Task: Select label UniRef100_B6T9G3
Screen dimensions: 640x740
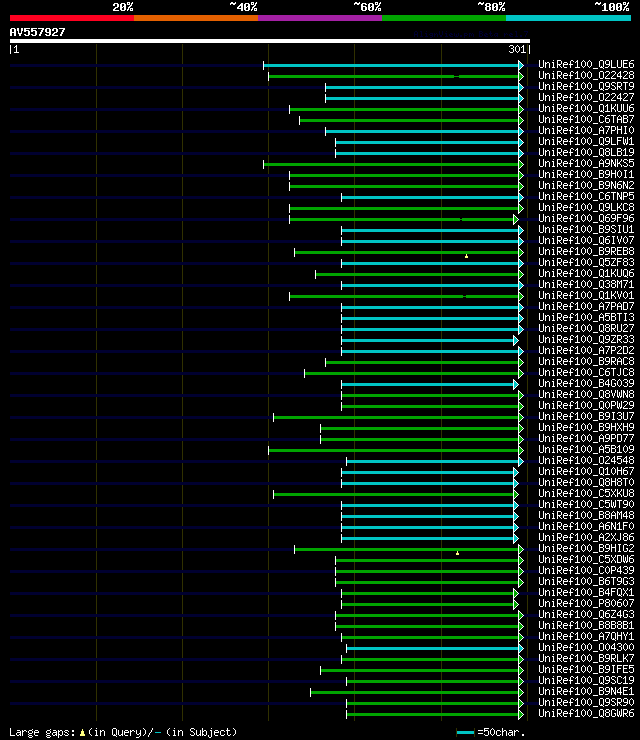Action: click(x=586, y=581)
